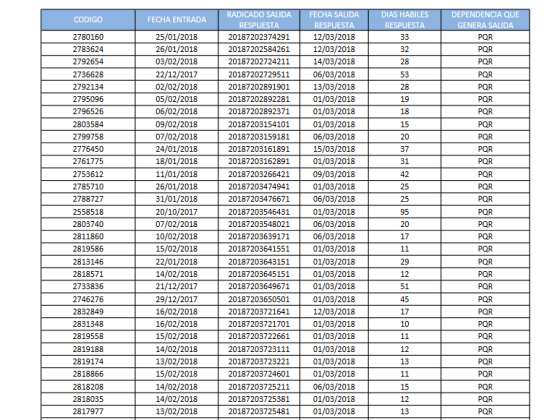
Task: Select the cell showing 95 working days
Action: (405, 212)
